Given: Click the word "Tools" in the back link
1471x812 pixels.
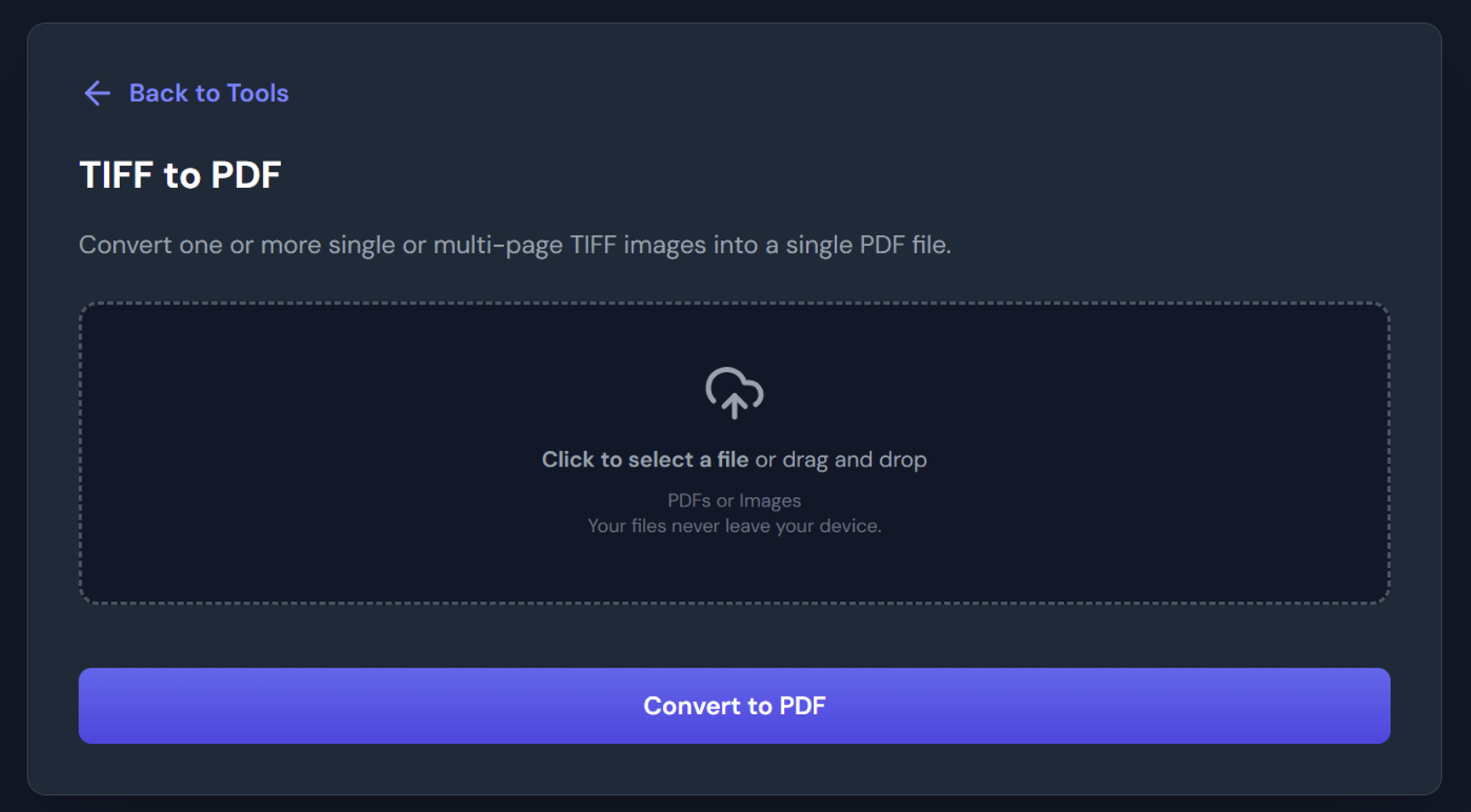Looking at the screenshot, I should coord(257,93).
